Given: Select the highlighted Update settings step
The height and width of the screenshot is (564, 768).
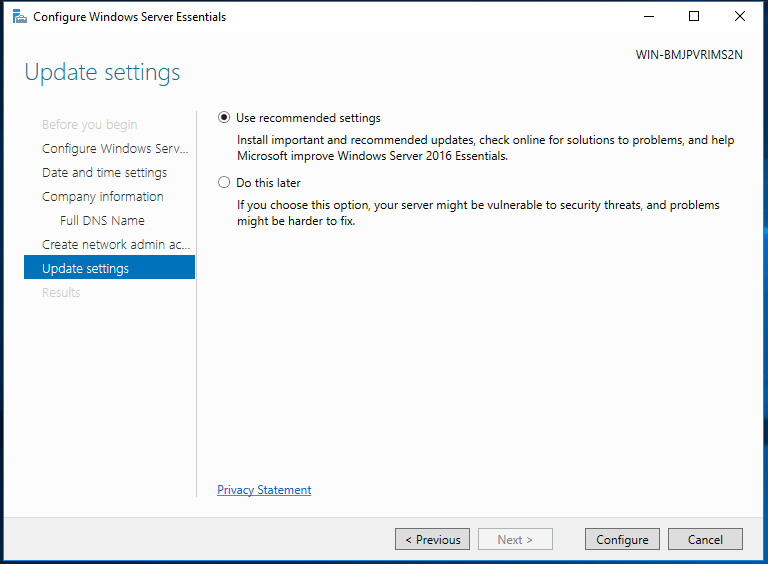Looking at the screenshot, I should [x=109, y=267].
